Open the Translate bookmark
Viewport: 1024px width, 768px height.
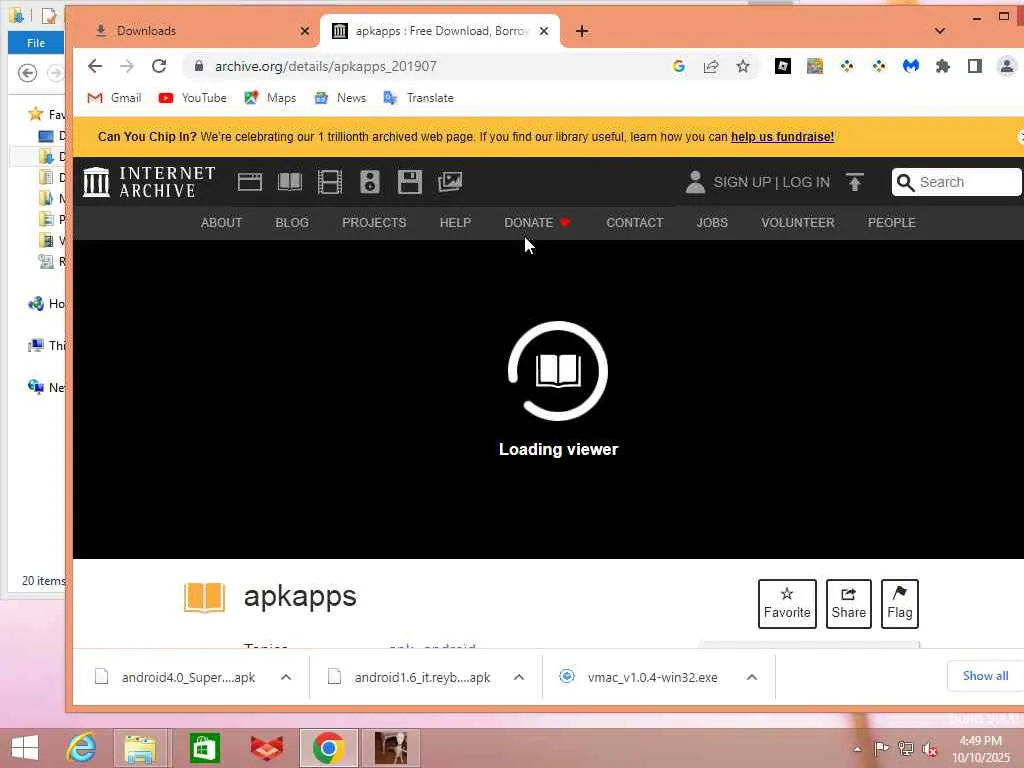pos(419,98)
